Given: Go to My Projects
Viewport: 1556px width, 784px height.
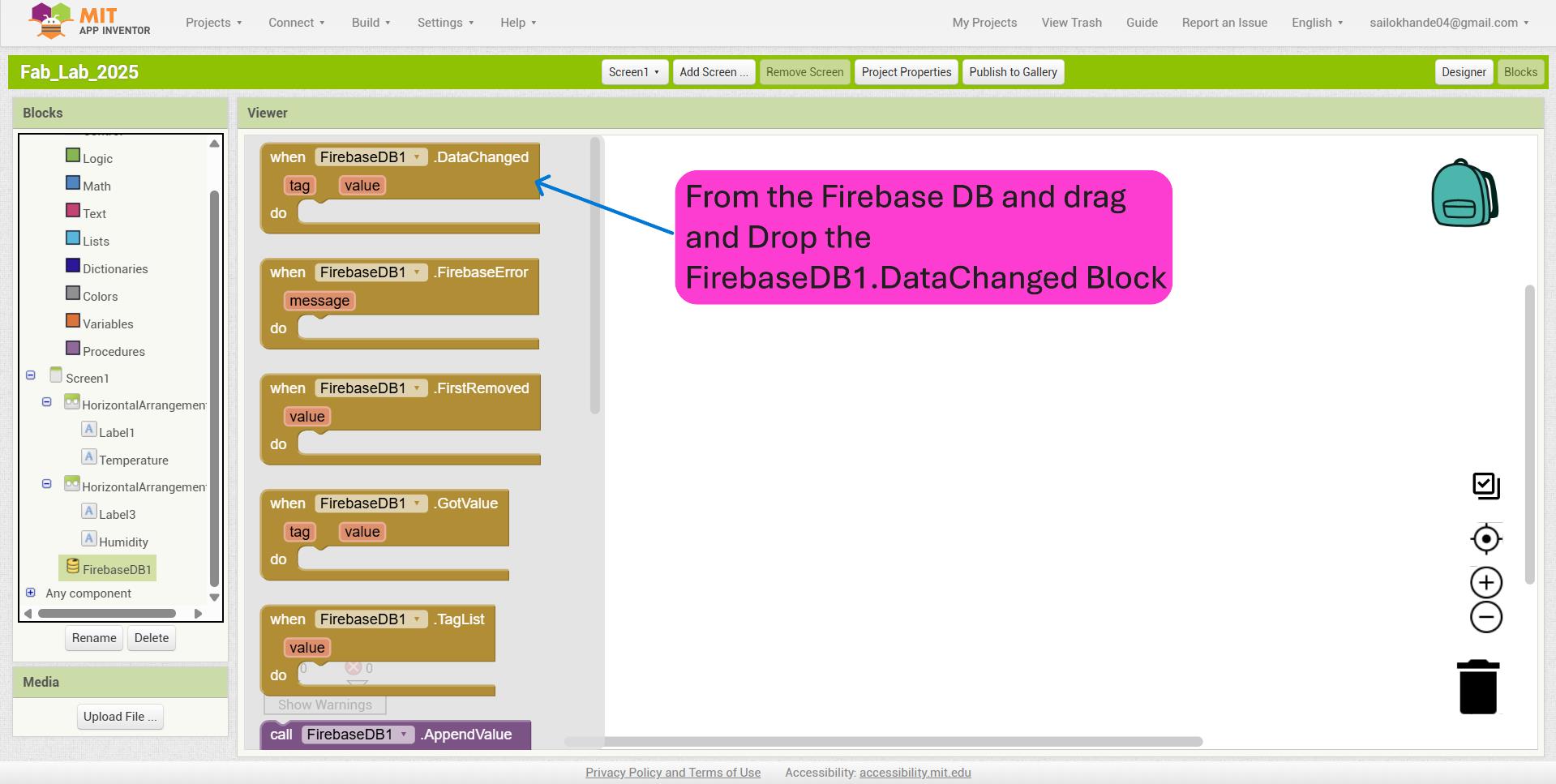Looking at the screenshot, I should 984,23.
